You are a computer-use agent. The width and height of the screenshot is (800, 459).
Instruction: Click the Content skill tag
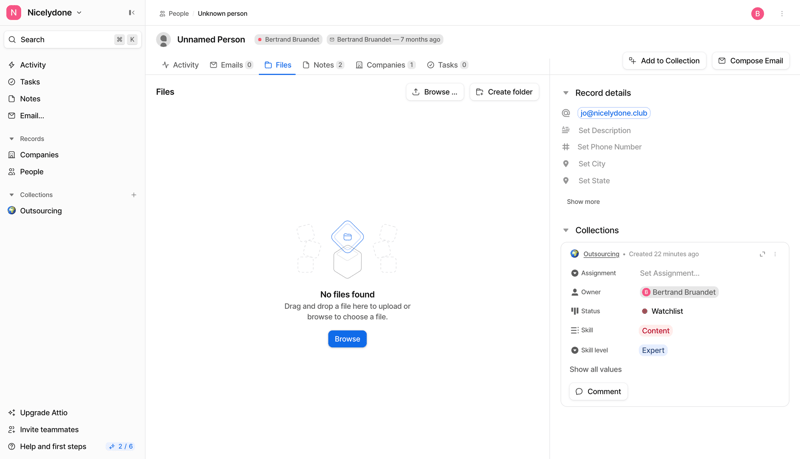tap(656, 330)
